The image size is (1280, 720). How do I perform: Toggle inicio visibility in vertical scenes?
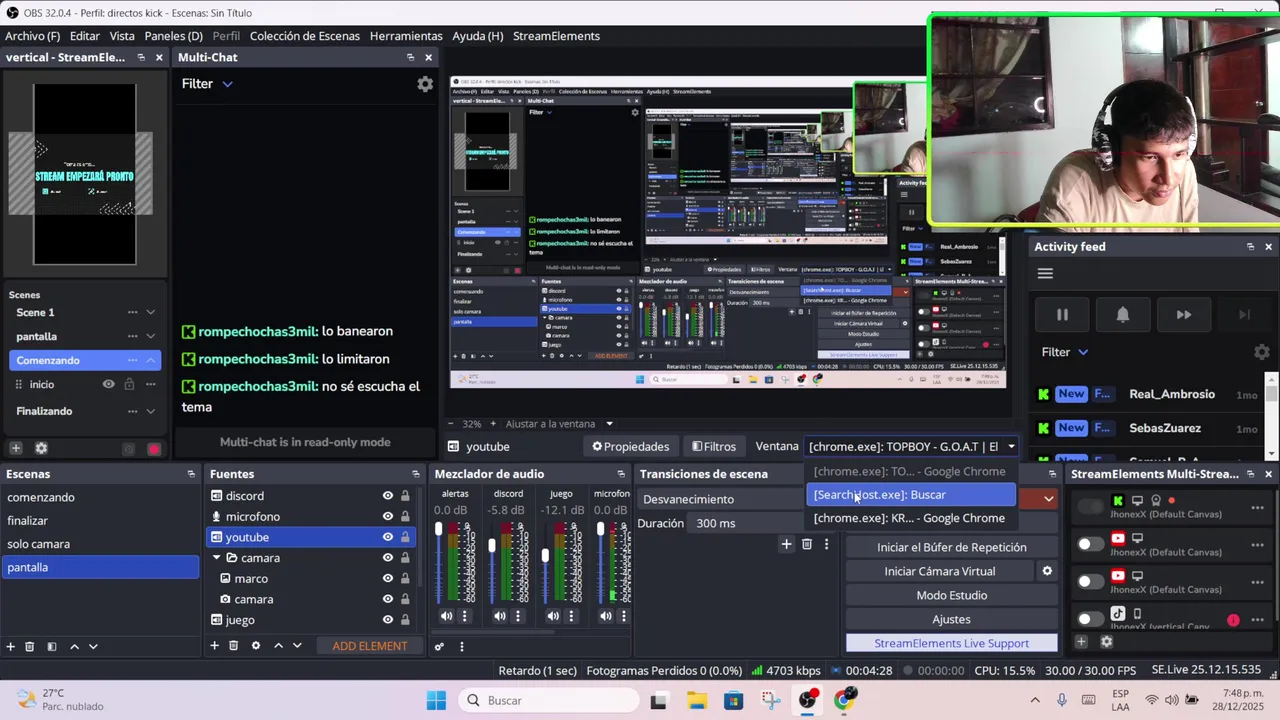109,384
